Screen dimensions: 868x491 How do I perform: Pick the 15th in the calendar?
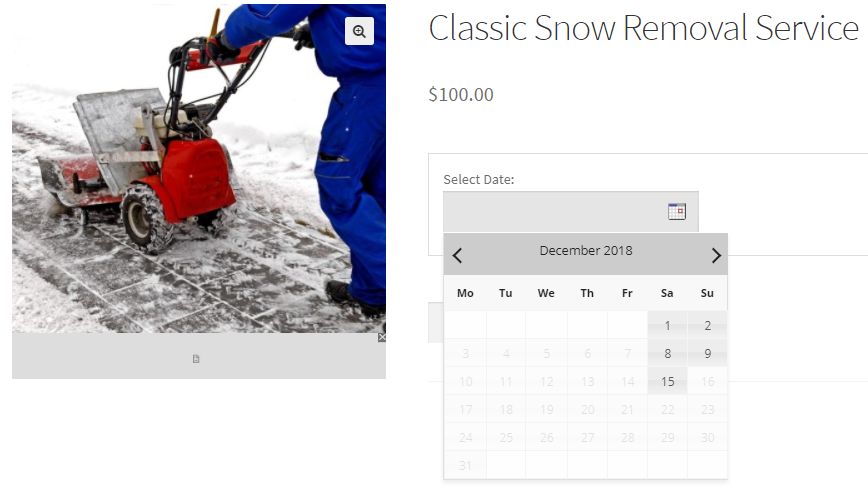(x=667, y=381)
